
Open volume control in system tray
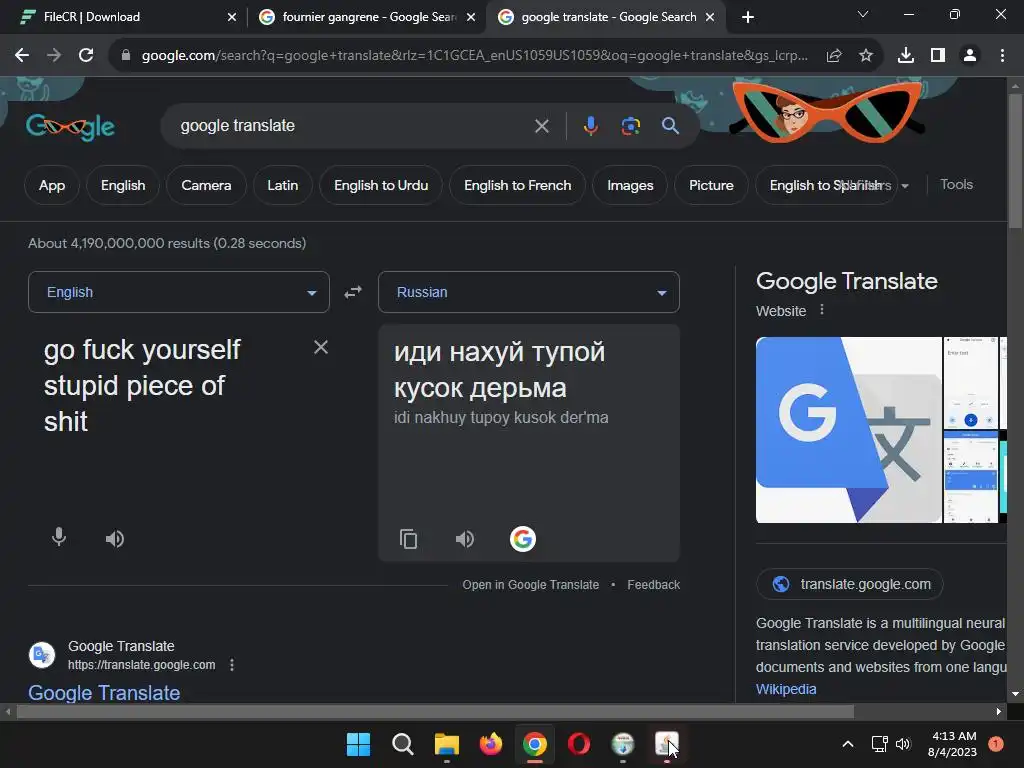click(x=903, y=744)
